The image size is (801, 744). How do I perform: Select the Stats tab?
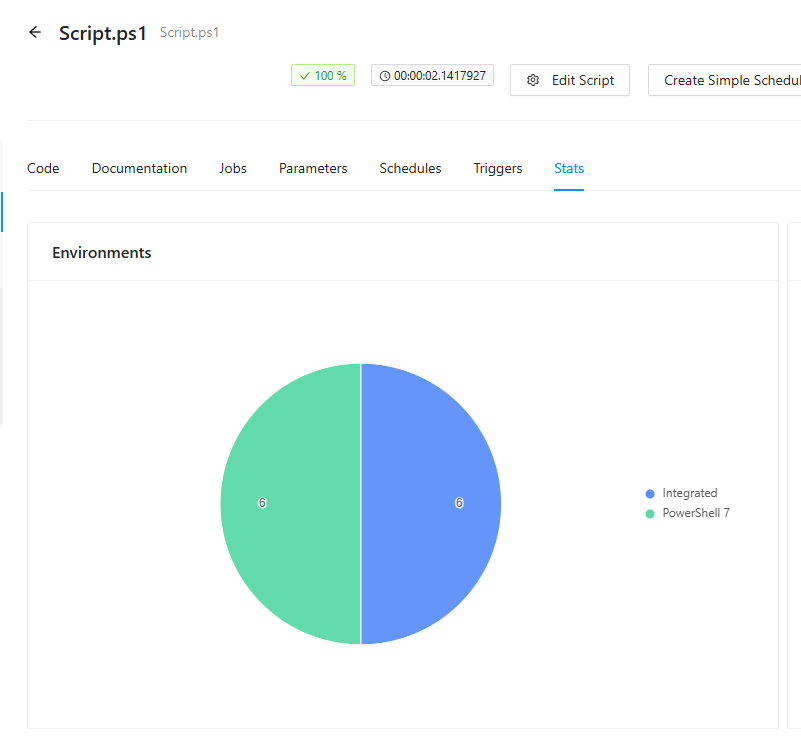coord(569,168)
